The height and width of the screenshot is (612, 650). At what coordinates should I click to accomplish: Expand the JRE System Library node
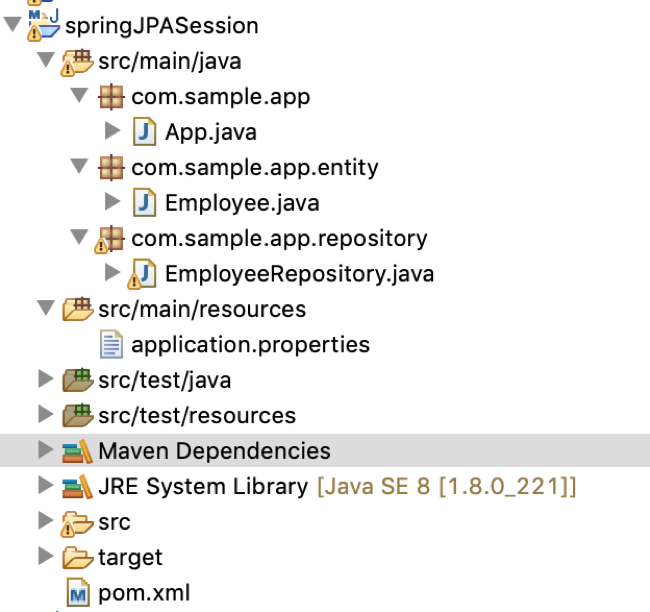coord(46,485)
